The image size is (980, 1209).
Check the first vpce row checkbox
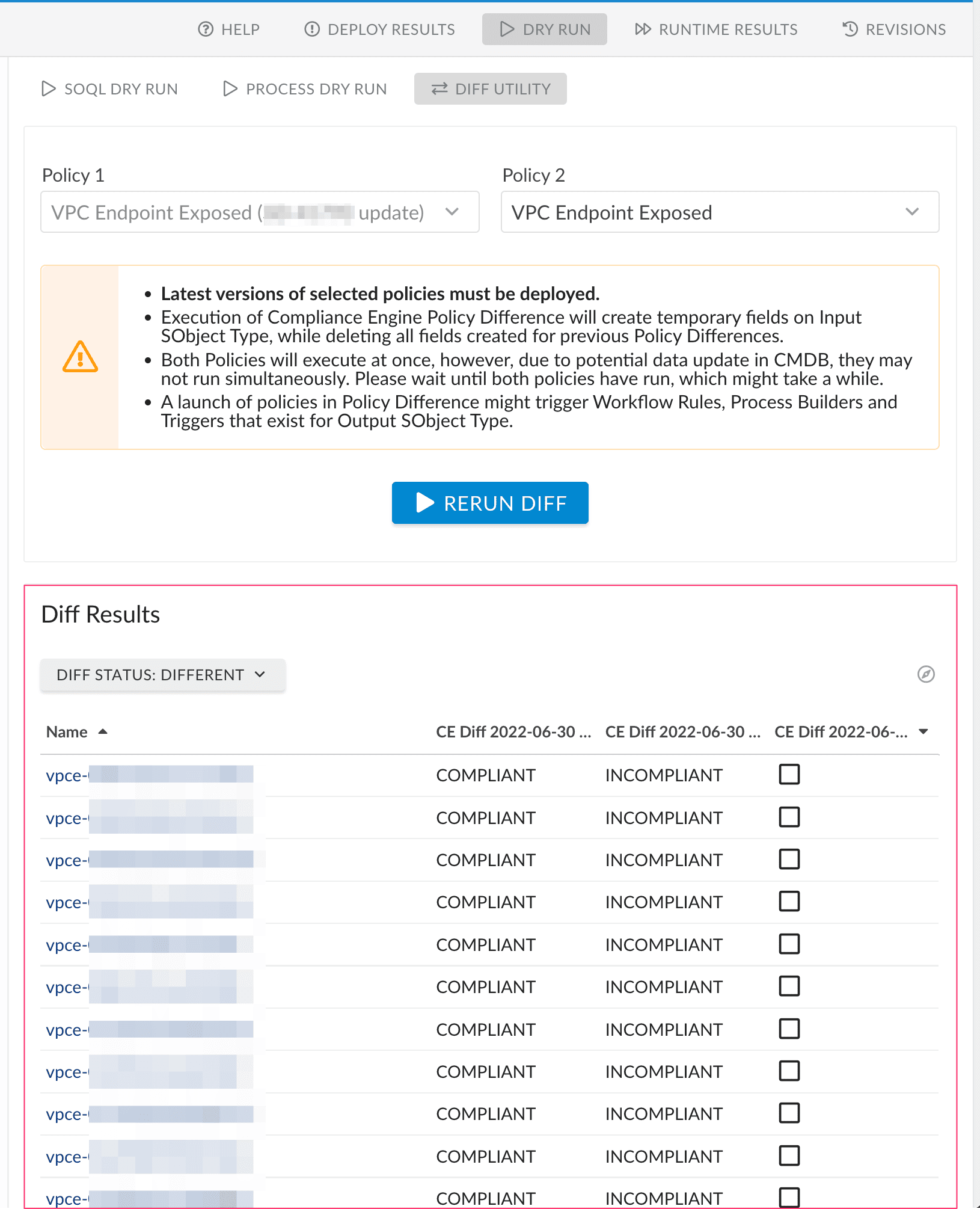pyautogui.click(x=789, y=775)
